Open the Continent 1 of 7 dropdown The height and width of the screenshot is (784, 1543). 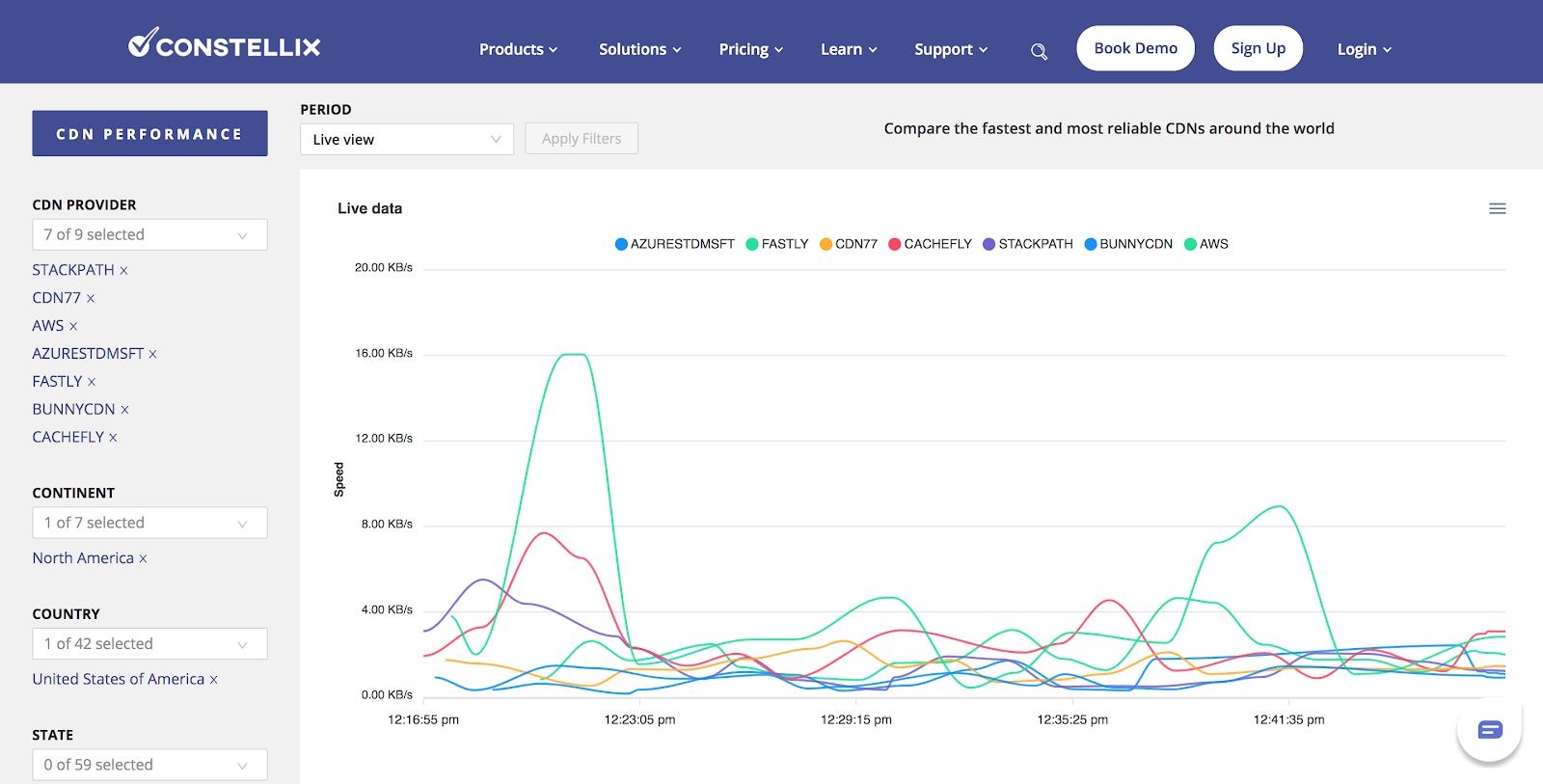(x=149, y=523)
